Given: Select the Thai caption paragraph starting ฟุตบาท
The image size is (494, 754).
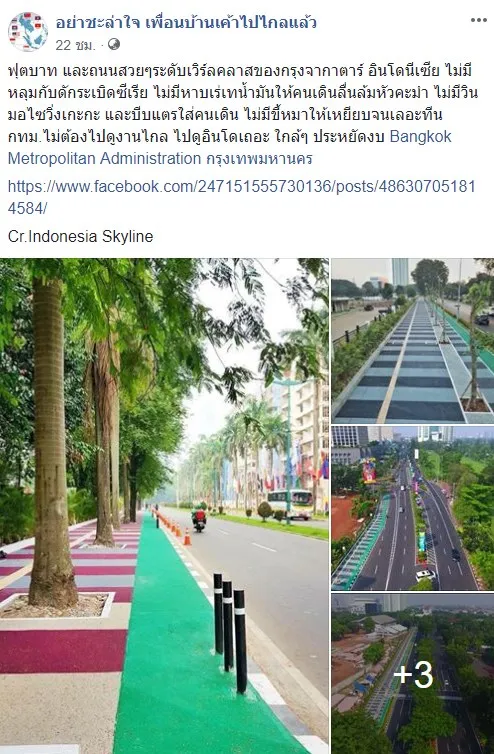Looking at the screenshot, I should [x=243, y=114].
